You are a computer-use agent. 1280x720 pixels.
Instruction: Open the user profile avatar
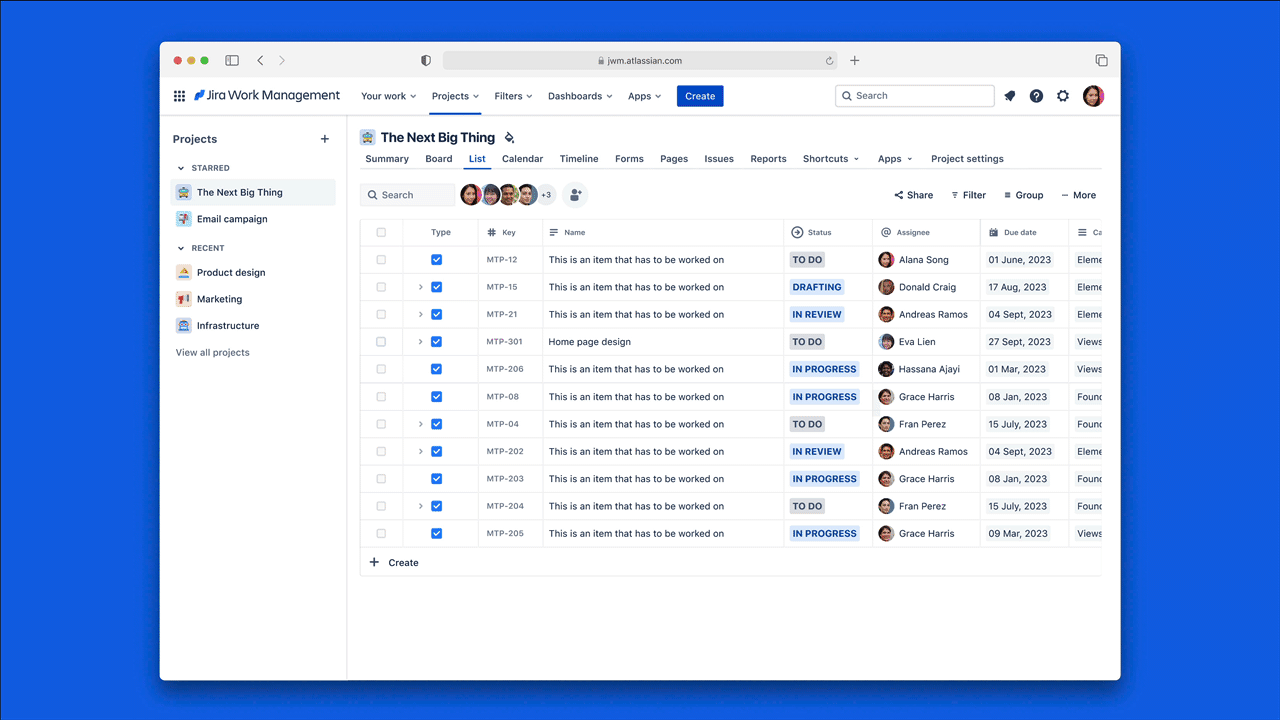tap(1093, 96)
